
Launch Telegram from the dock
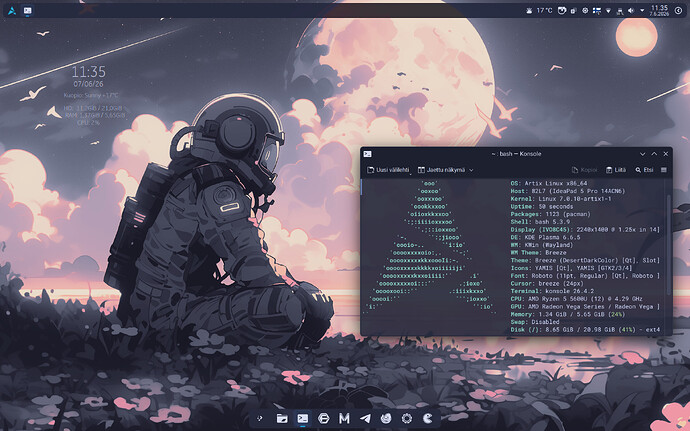(x=365, y=418)
